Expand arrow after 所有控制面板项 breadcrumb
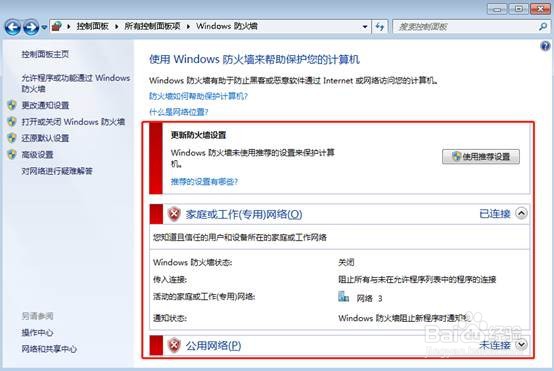 (x=189, y=26)
